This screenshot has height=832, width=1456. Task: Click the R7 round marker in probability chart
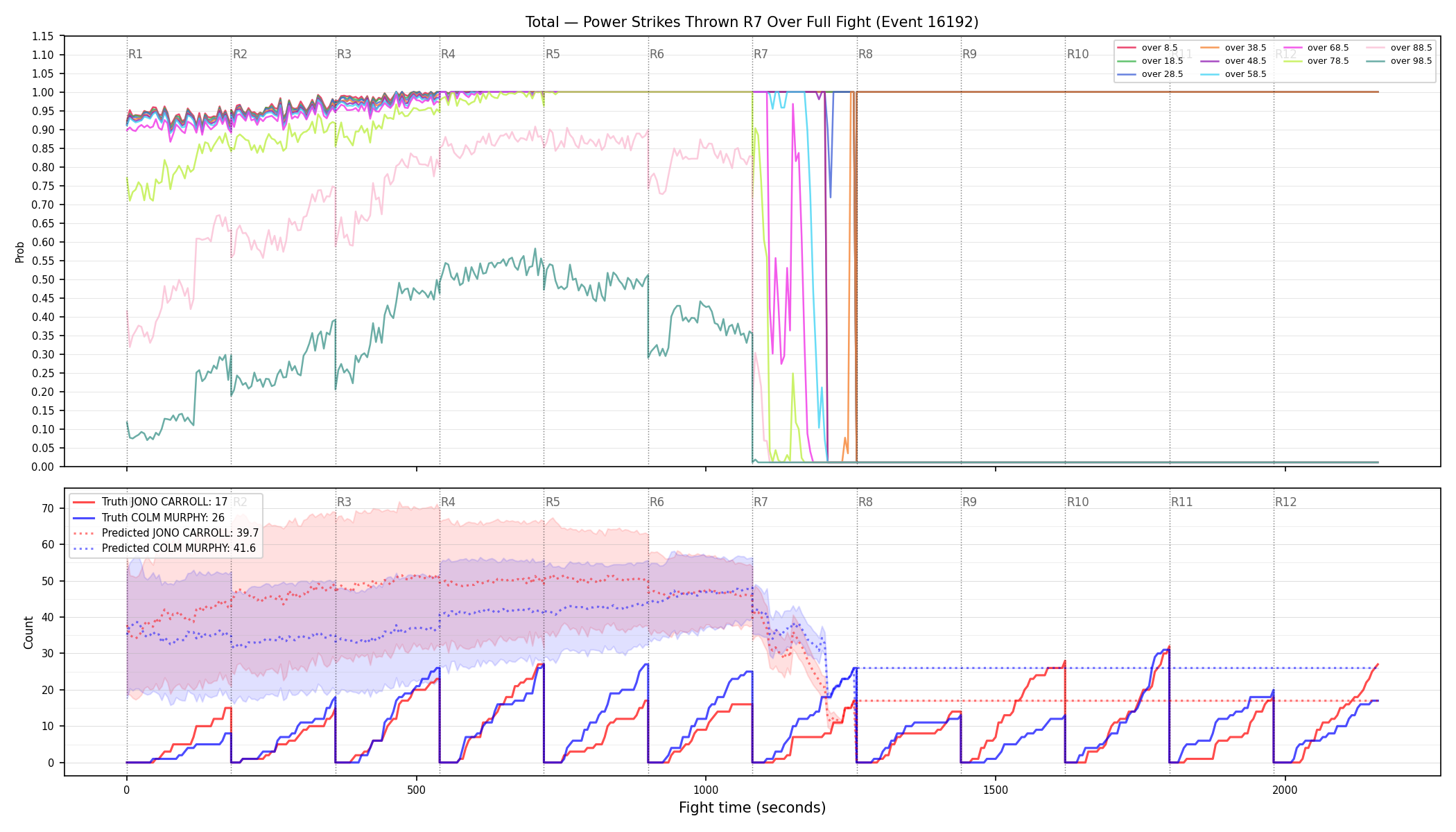[761, 54]
